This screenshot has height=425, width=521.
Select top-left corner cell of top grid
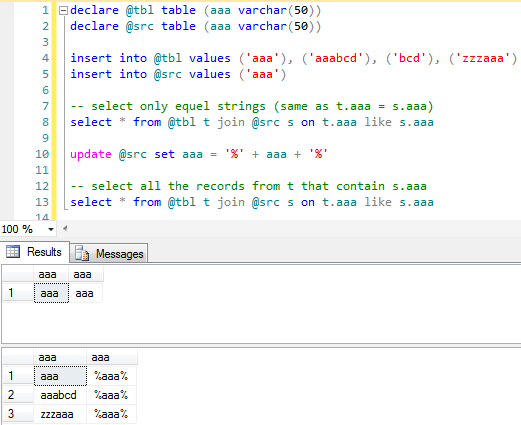(x=18, y=275)
